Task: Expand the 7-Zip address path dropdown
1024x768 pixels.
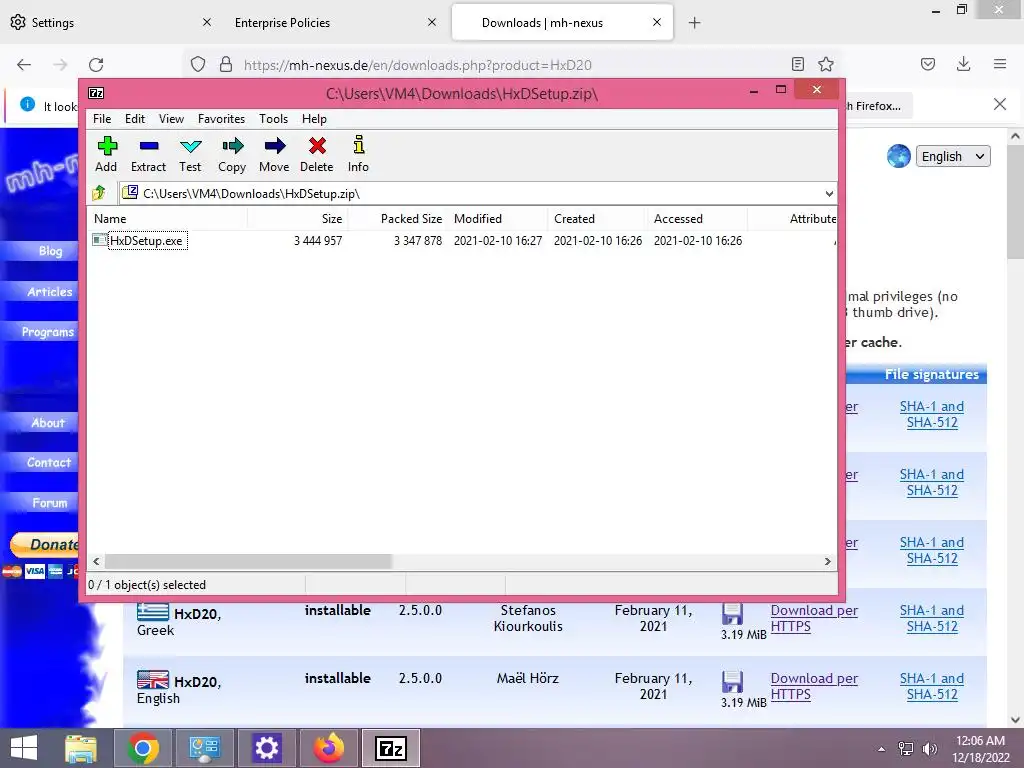Action: 829,193
